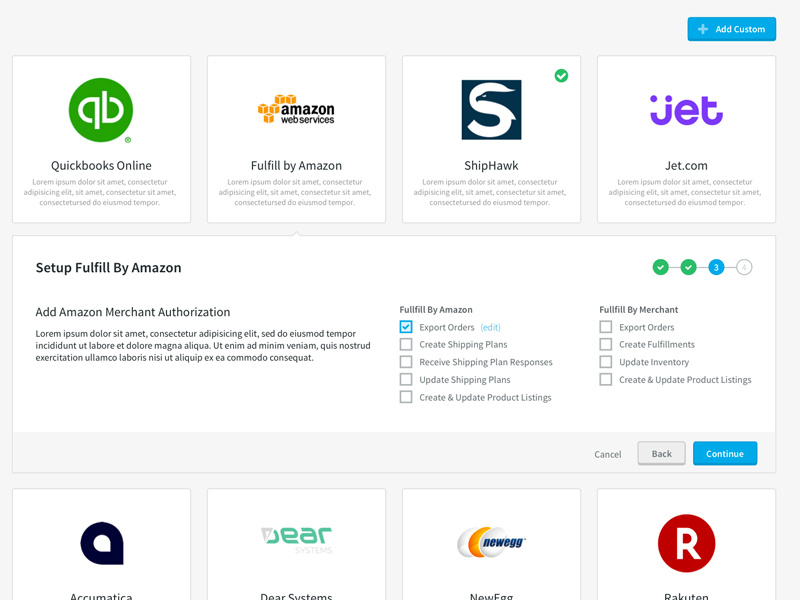
Task: Click the Jet.com logo
Action: tap(686, 110)
